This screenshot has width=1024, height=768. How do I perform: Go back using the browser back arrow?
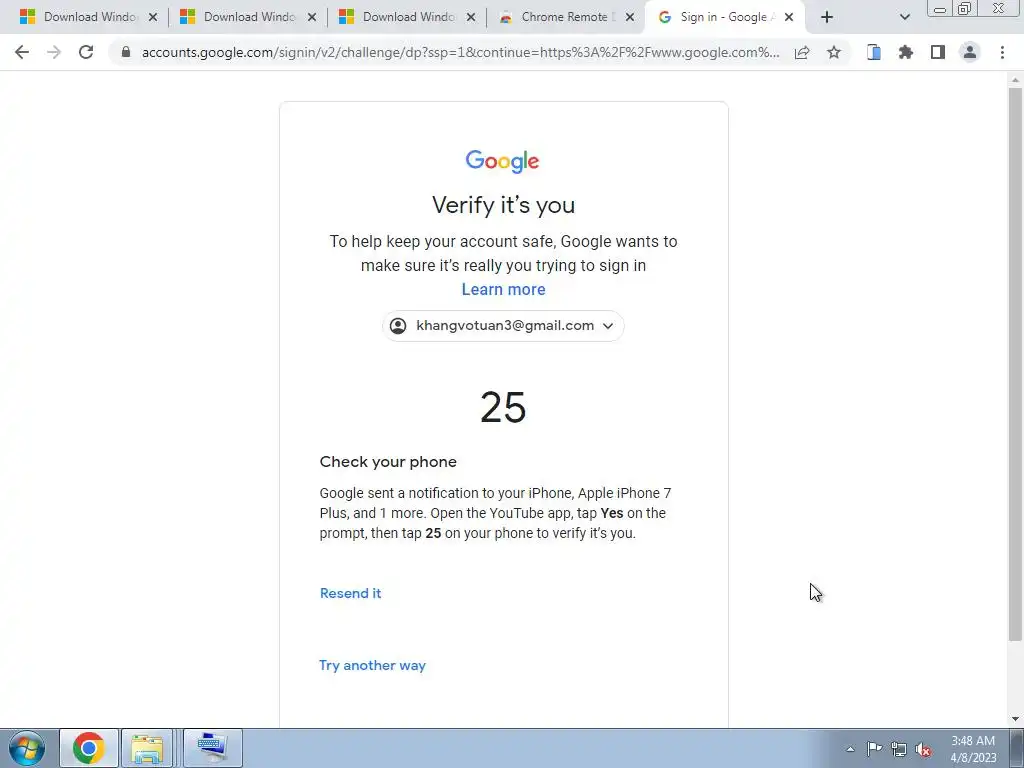[22, 52]
